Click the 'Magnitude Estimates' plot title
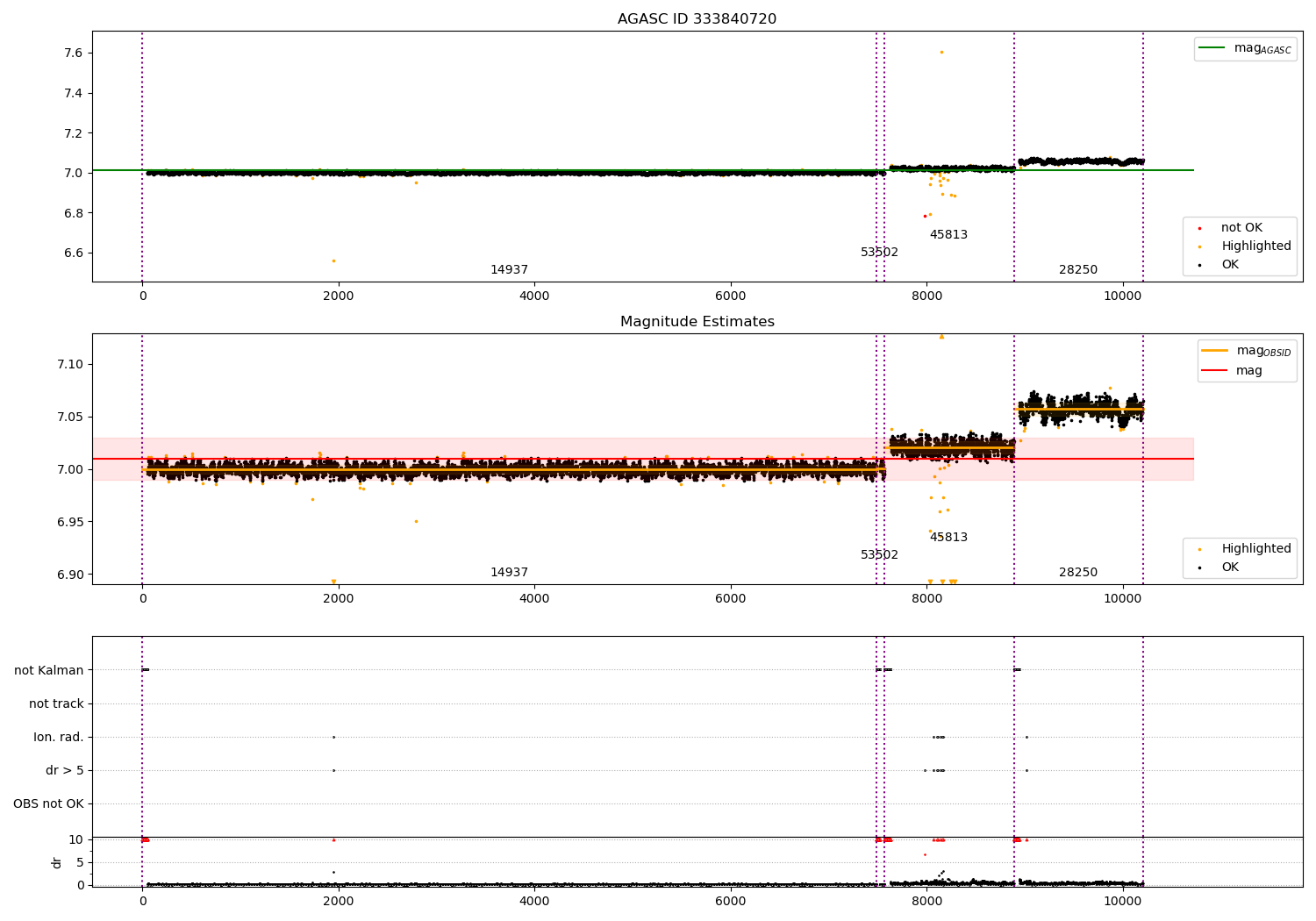 point(697,322)
